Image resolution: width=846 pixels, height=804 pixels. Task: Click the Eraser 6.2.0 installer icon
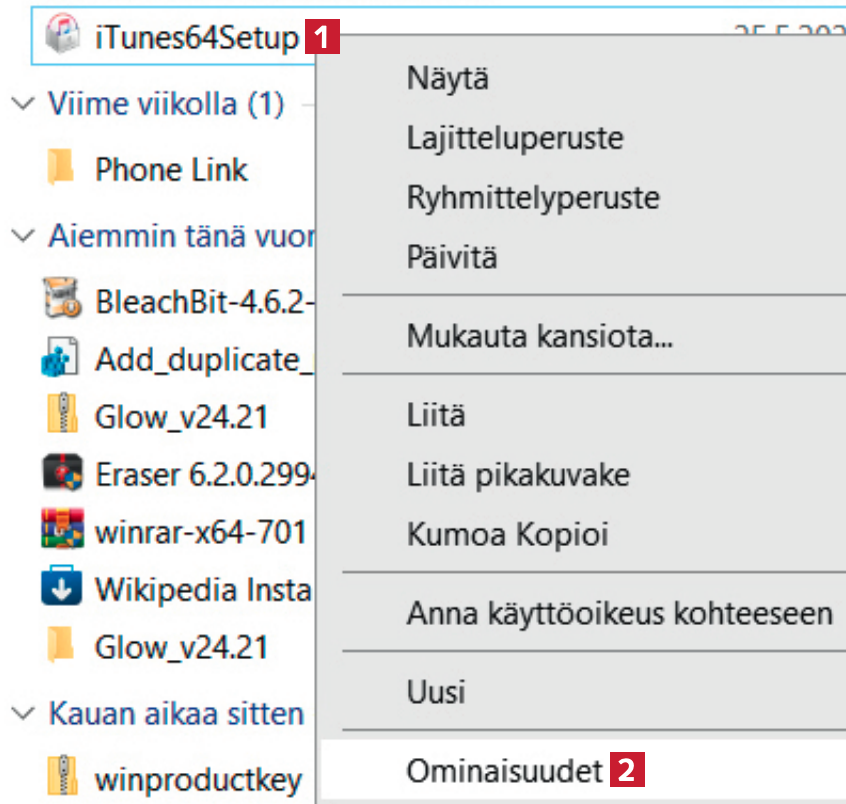click(x=62, y=473)
